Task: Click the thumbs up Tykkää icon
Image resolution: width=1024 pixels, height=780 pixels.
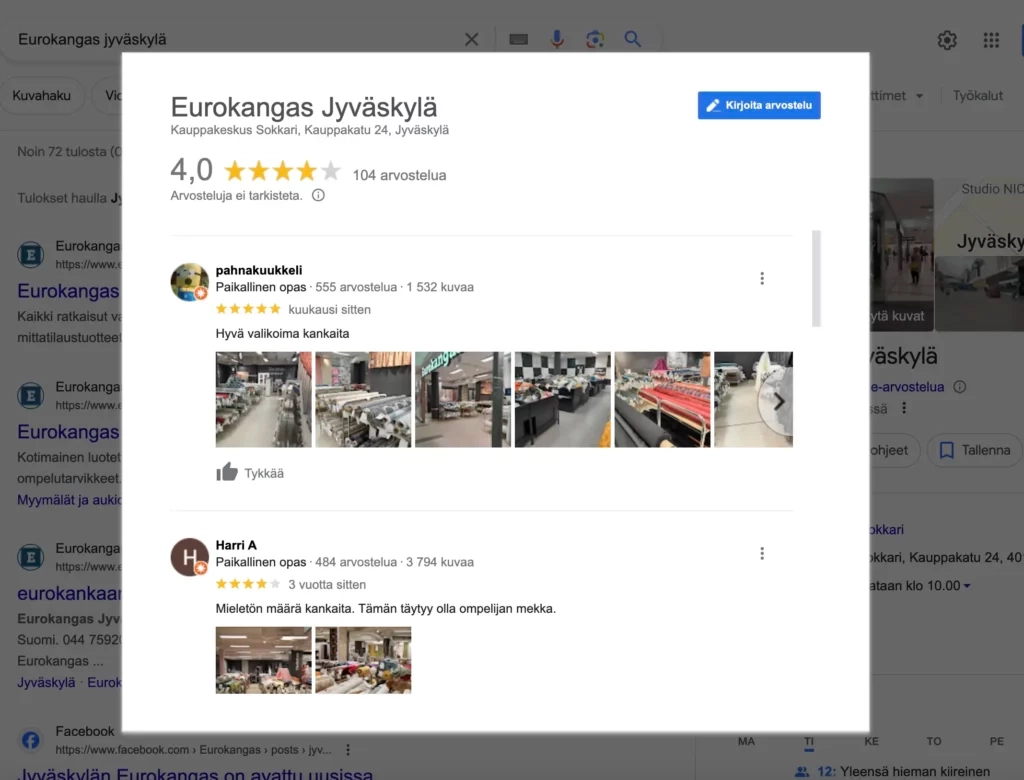Action: pos(227,472)
